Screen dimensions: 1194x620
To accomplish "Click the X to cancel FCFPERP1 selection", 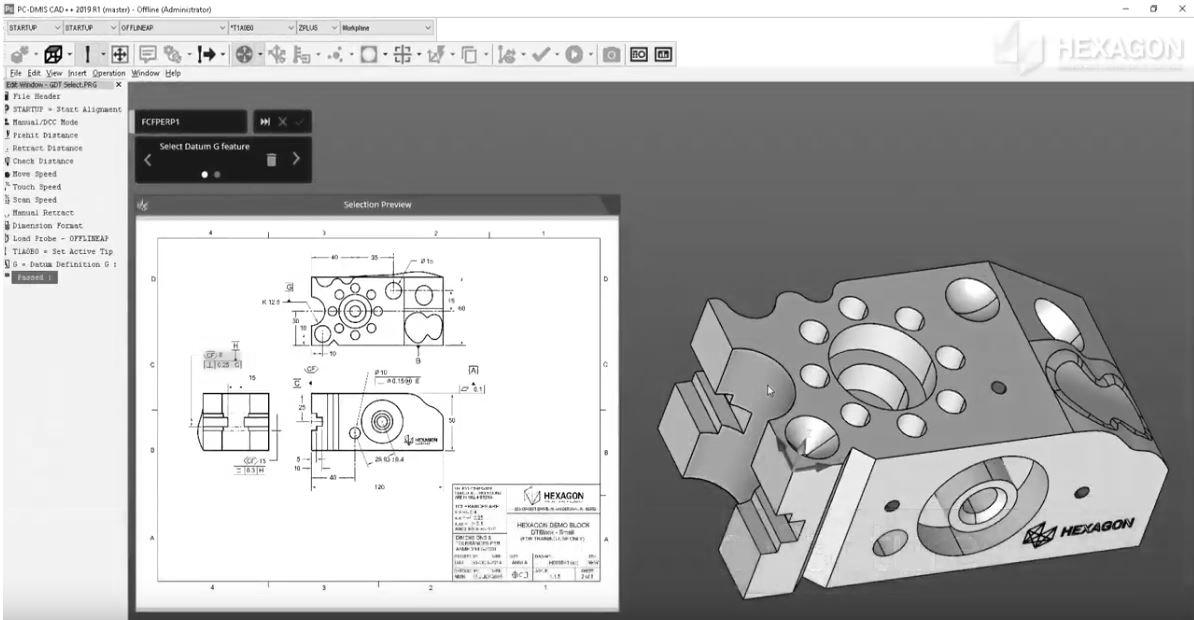I will point(284,121).
